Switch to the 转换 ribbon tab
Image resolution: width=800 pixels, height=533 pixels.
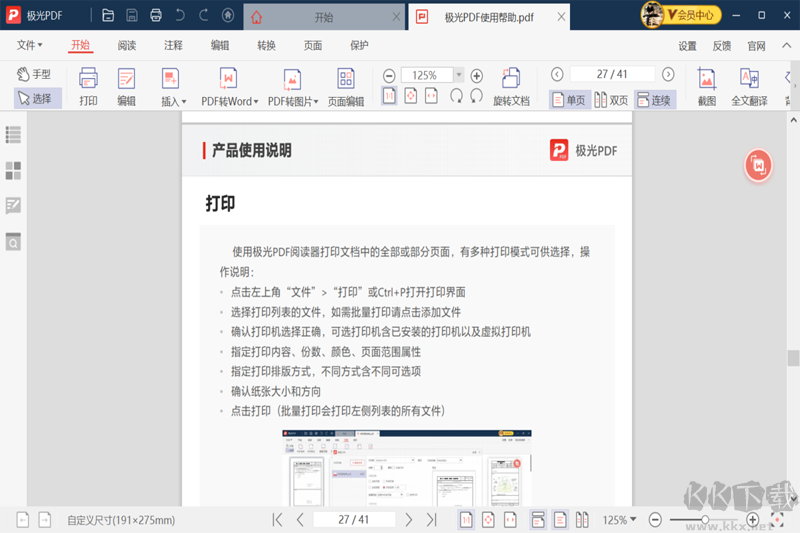[x=266, y=45]
